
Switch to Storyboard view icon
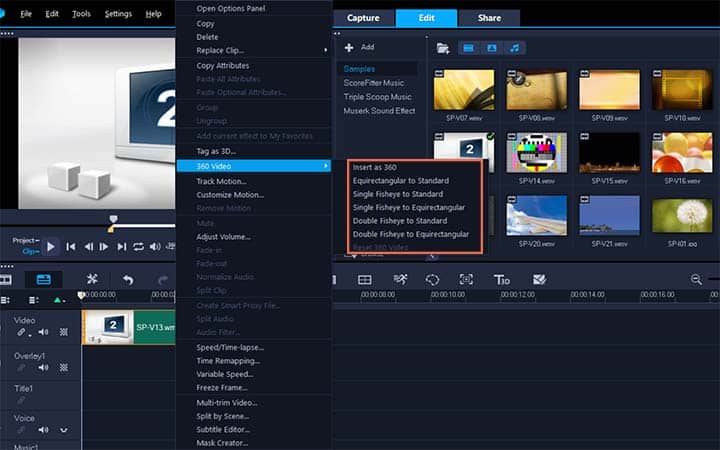point(6,279)
